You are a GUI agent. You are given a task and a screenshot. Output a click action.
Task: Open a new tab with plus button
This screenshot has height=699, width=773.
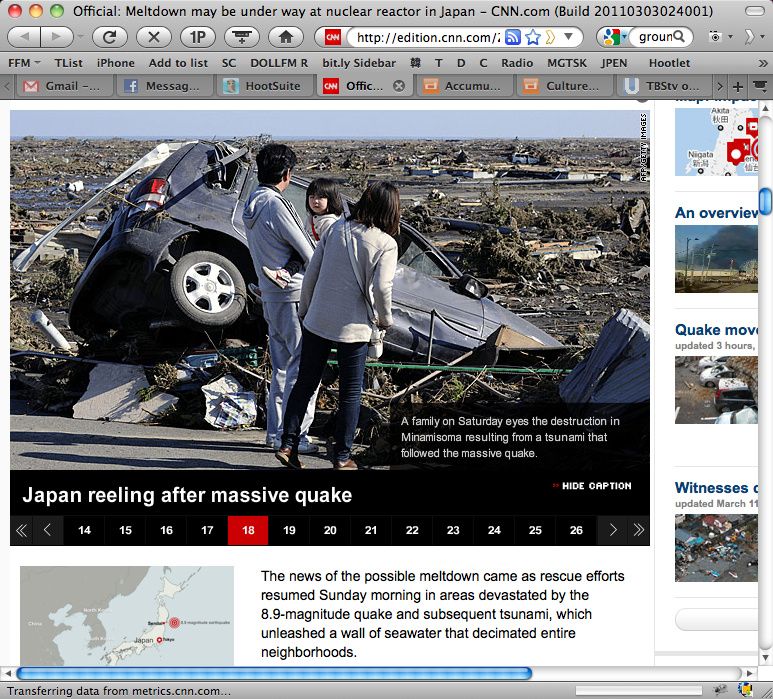(738, 86)
